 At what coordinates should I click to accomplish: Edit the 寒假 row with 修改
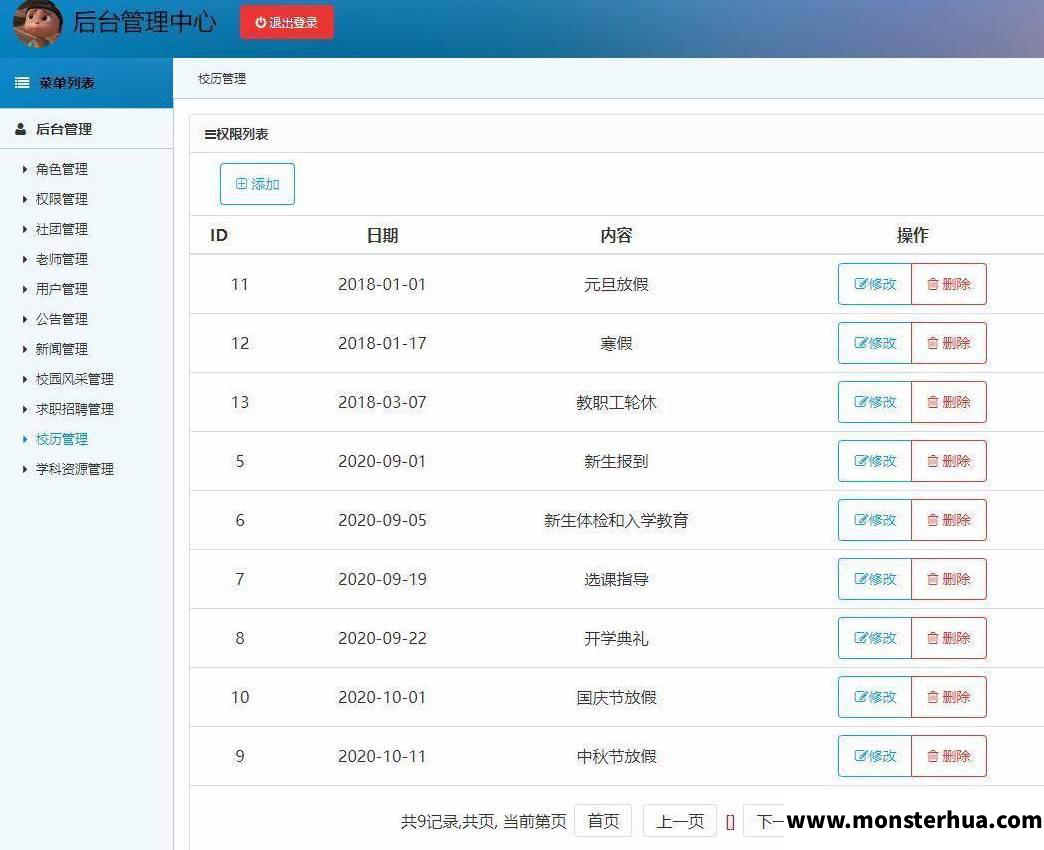pos(875,343)
